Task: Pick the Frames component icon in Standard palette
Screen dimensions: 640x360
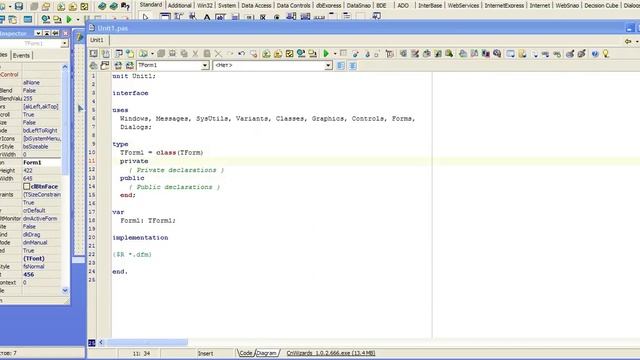Action: pos(165,17)
